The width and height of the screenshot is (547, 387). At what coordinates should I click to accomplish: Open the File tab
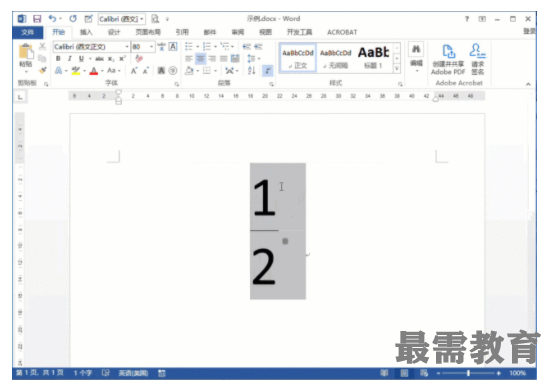(28, 32)
